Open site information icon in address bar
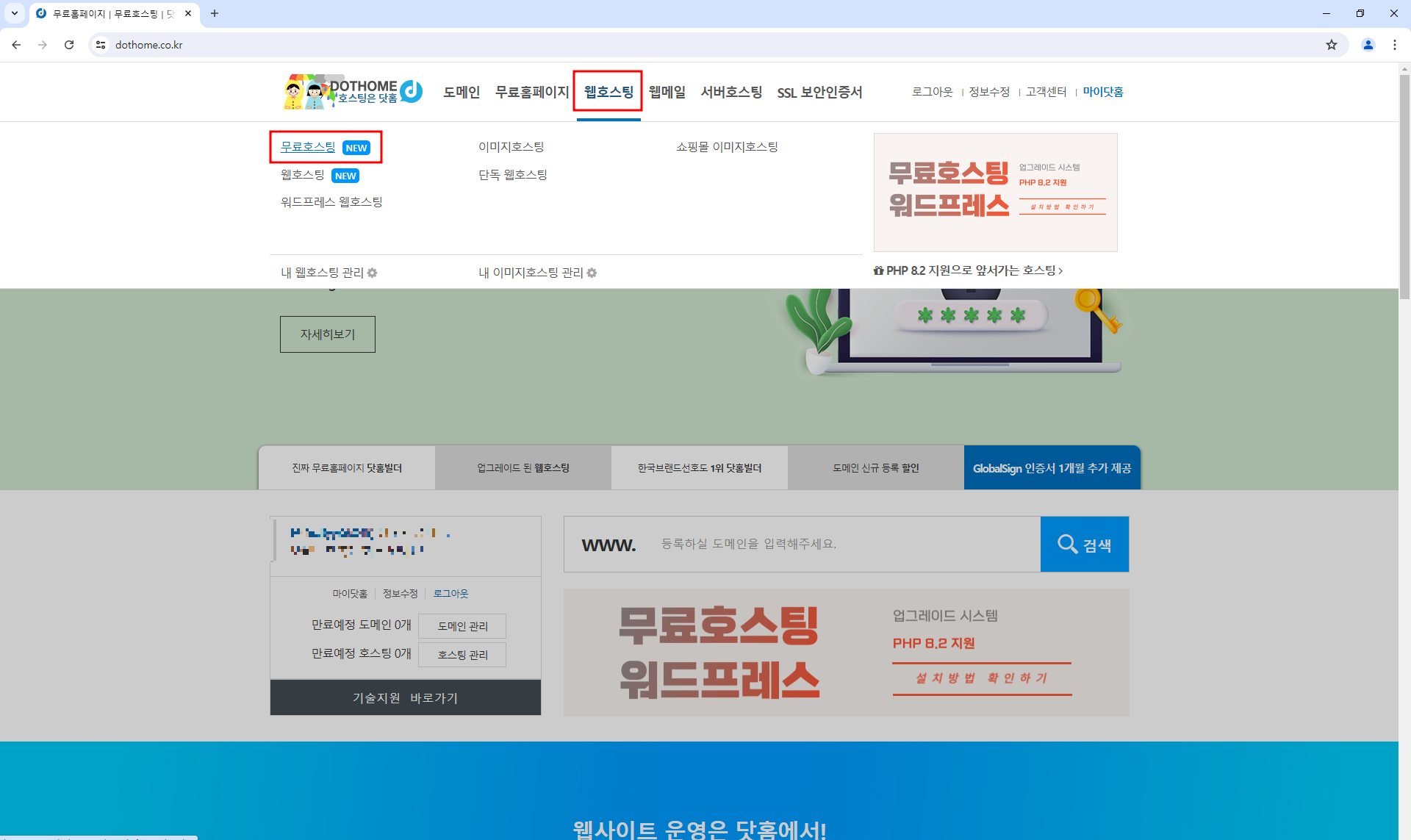Viewport: 1411px width, 840px height. click(101, 45)
